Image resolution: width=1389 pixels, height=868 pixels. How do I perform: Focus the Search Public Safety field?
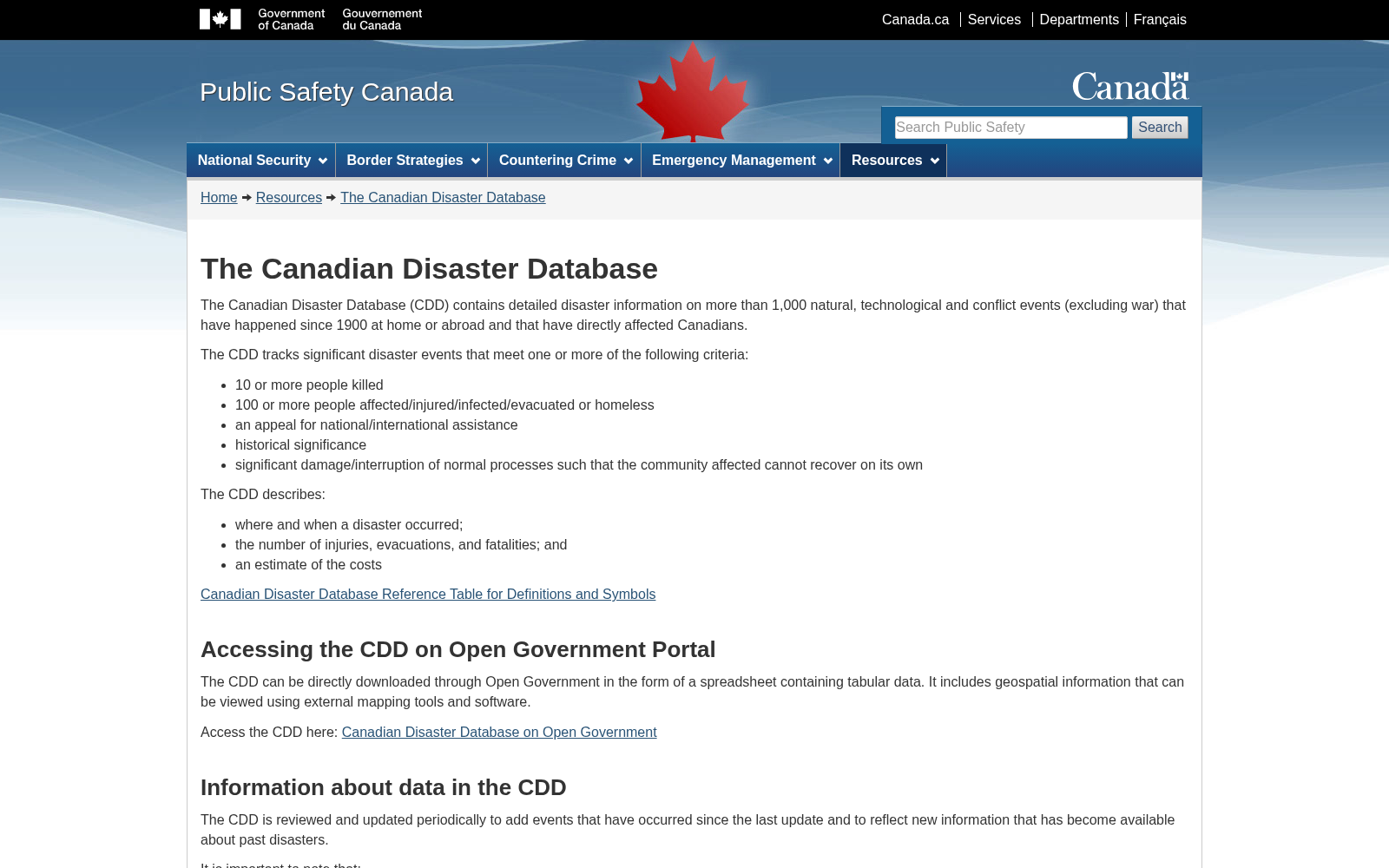point(1011,128)
